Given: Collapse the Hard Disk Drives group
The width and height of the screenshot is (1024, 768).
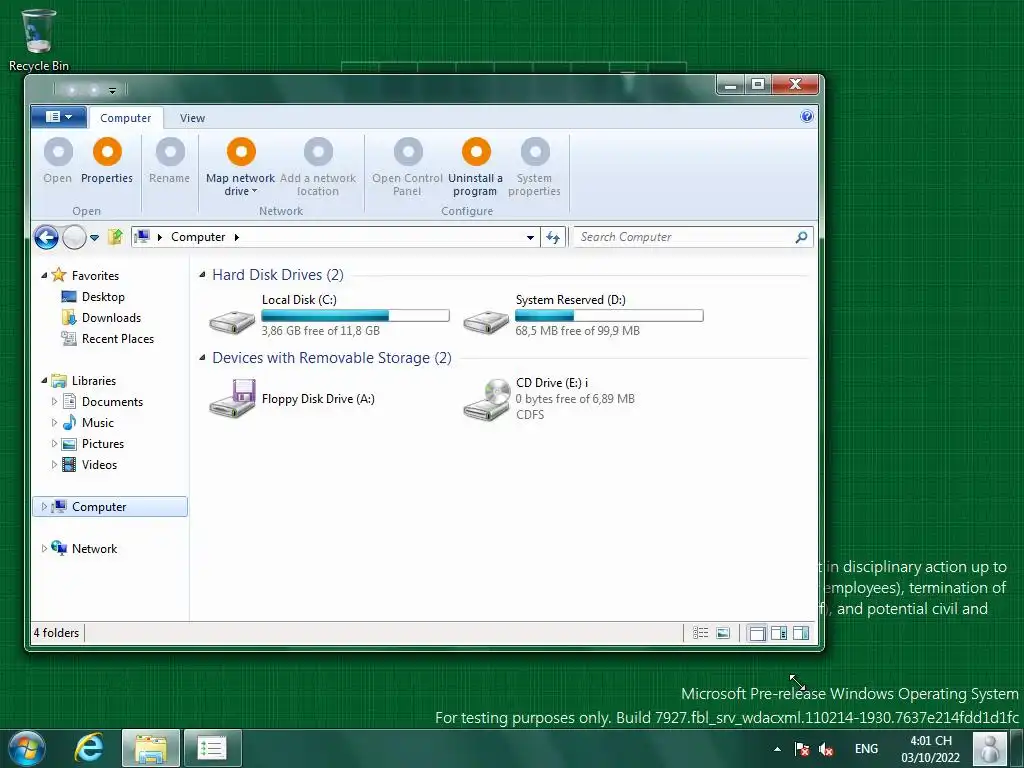Looking at the screenshot, I should click(x=202, y=275).
